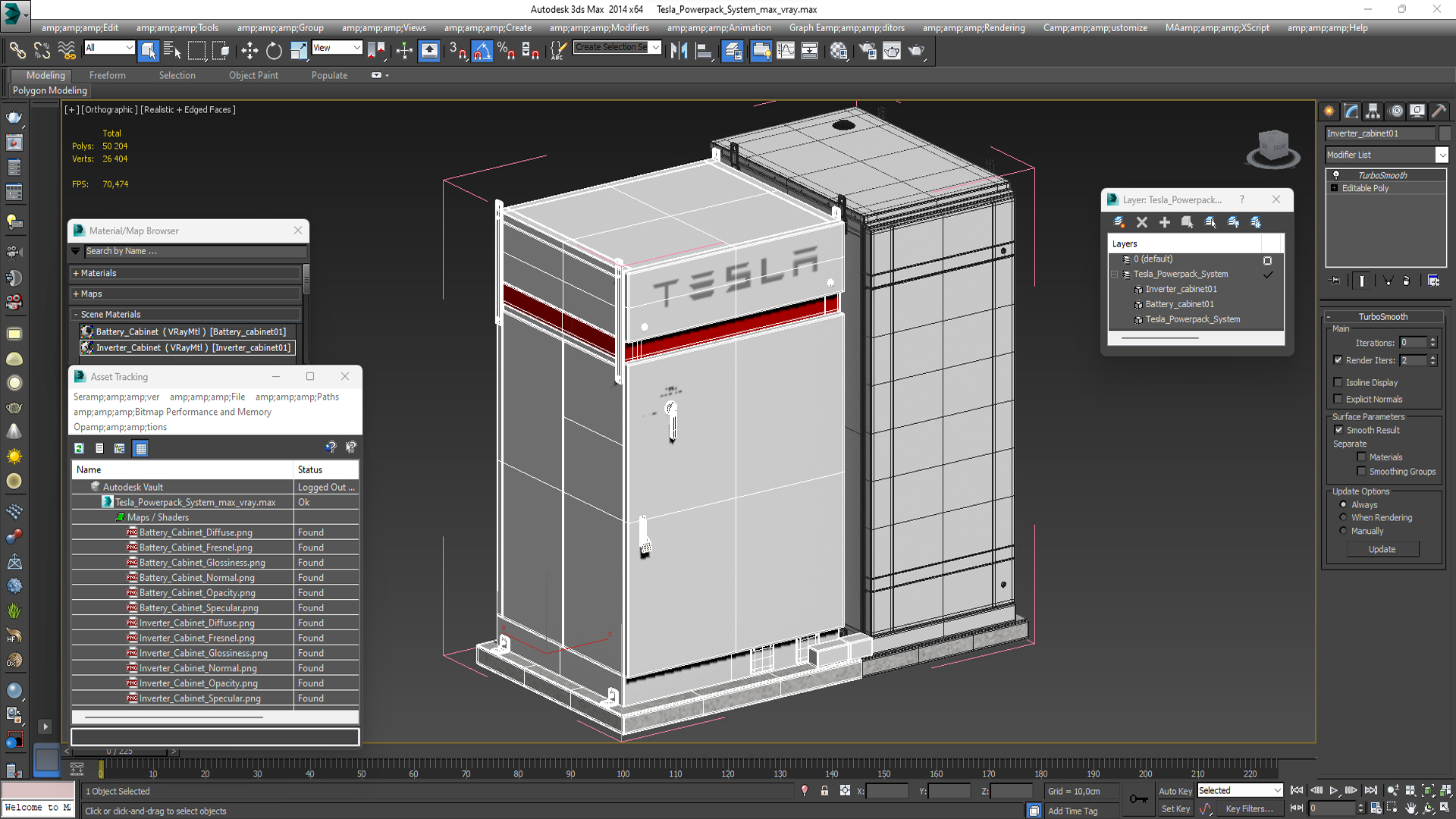Open the Freeform ribbon tab

tap(107, 75)
